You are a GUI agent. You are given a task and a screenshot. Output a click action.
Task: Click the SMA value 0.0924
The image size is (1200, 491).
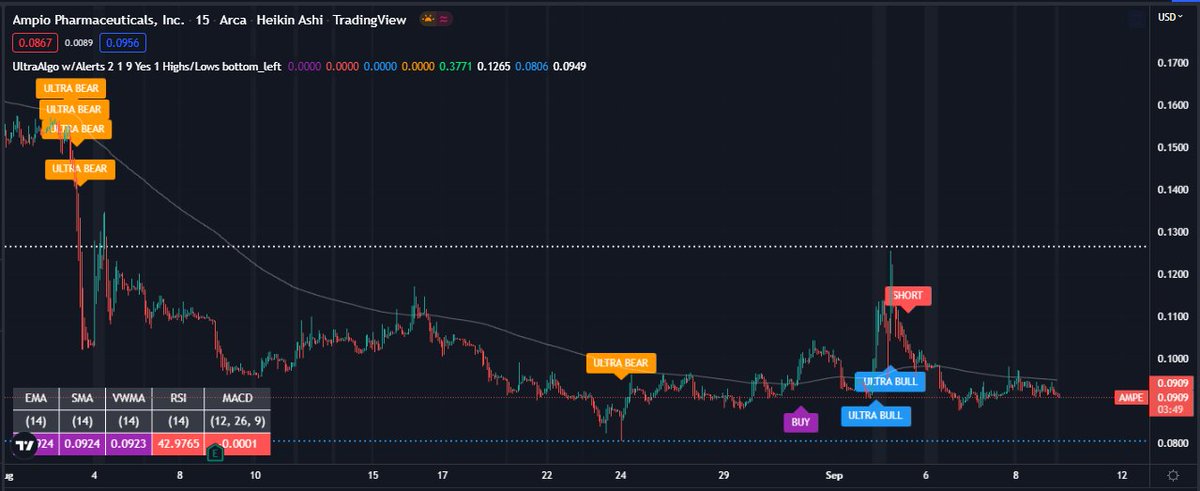(82, 444)
